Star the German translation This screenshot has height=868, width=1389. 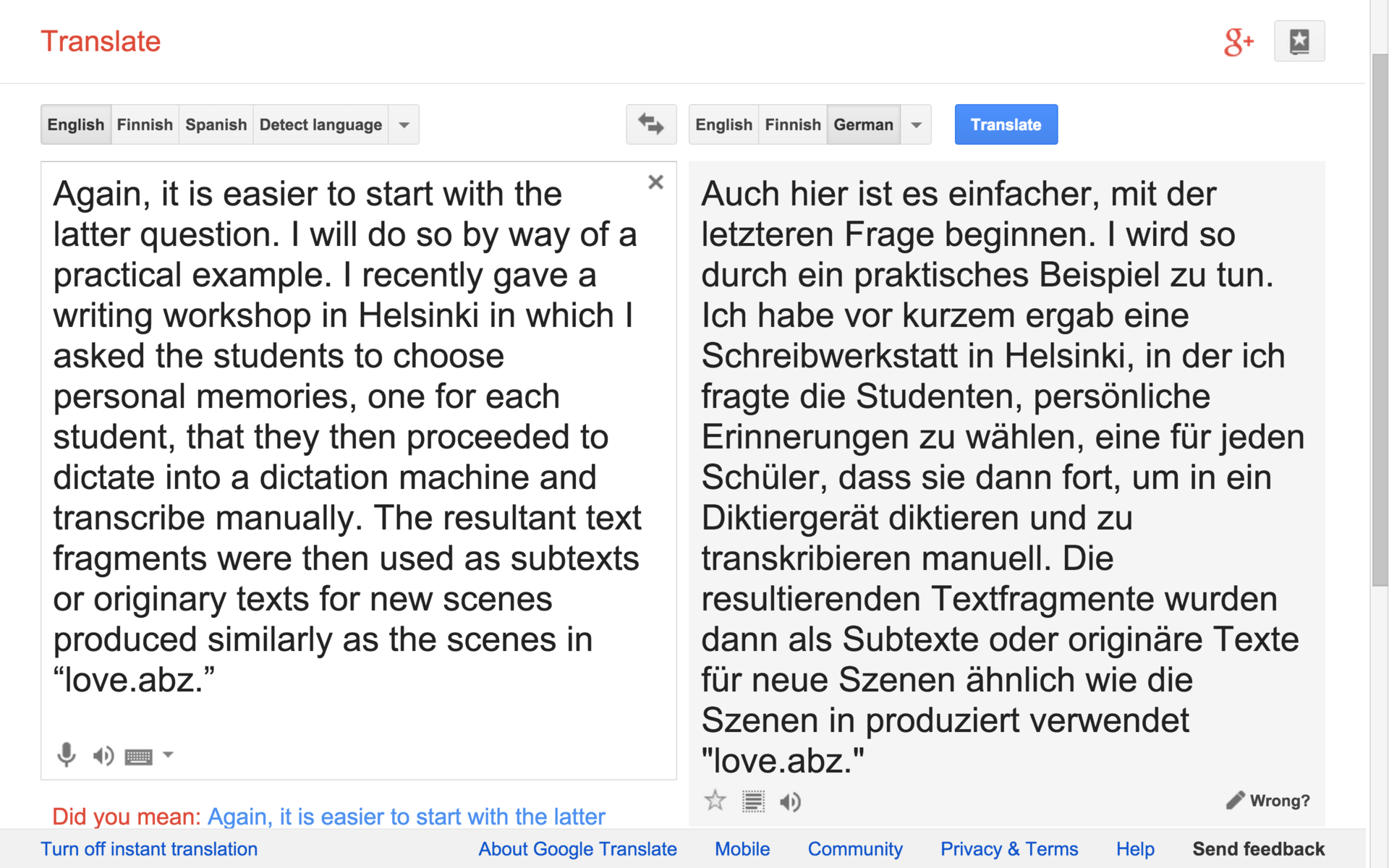click(x=715, y=801)
